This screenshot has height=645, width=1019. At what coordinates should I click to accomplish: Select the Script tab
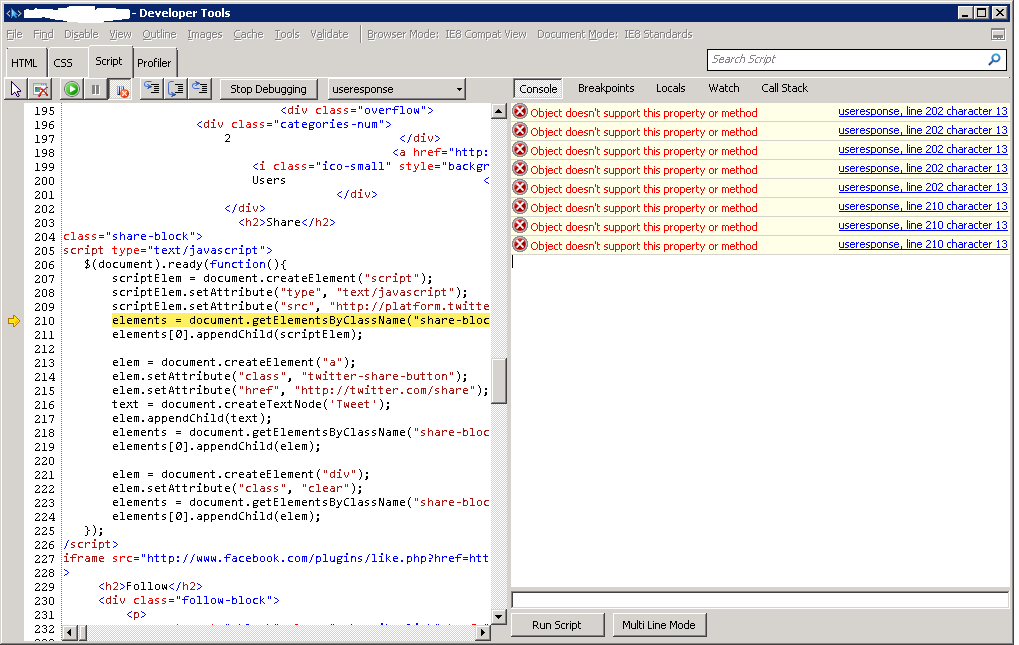[109, 61]
